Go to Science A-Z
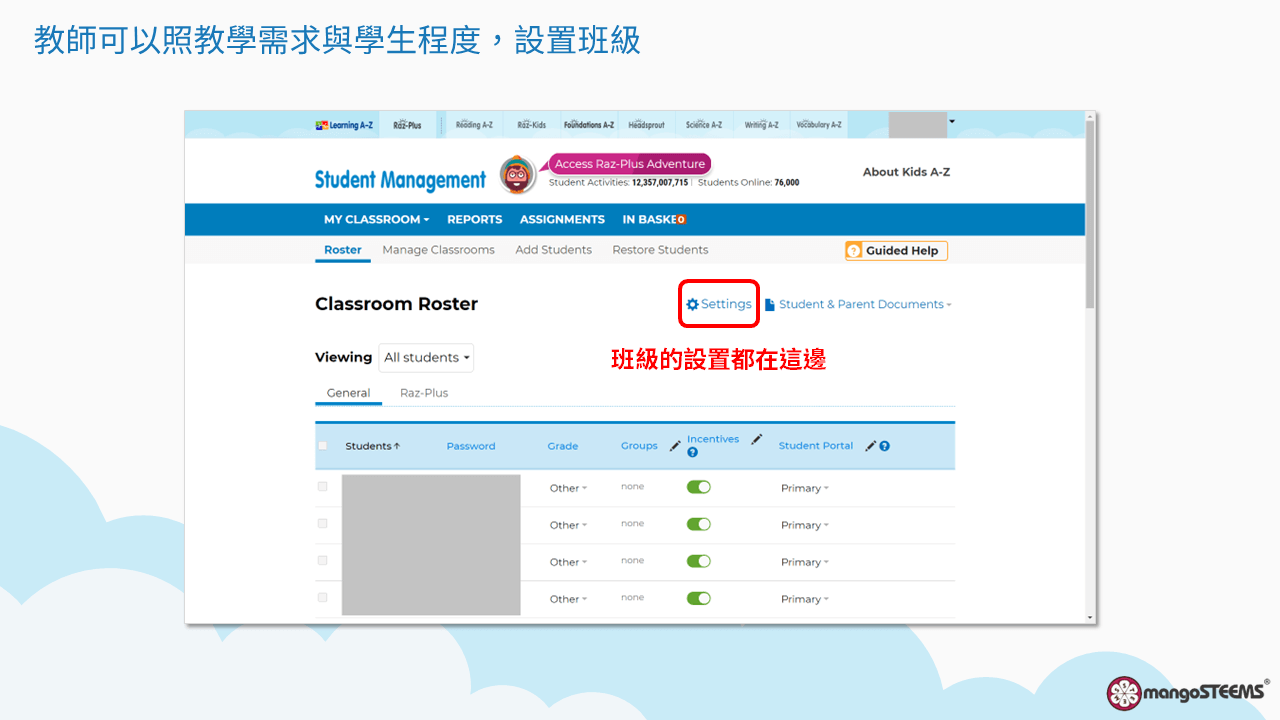 pyautogui.click(x=704, y=125)
